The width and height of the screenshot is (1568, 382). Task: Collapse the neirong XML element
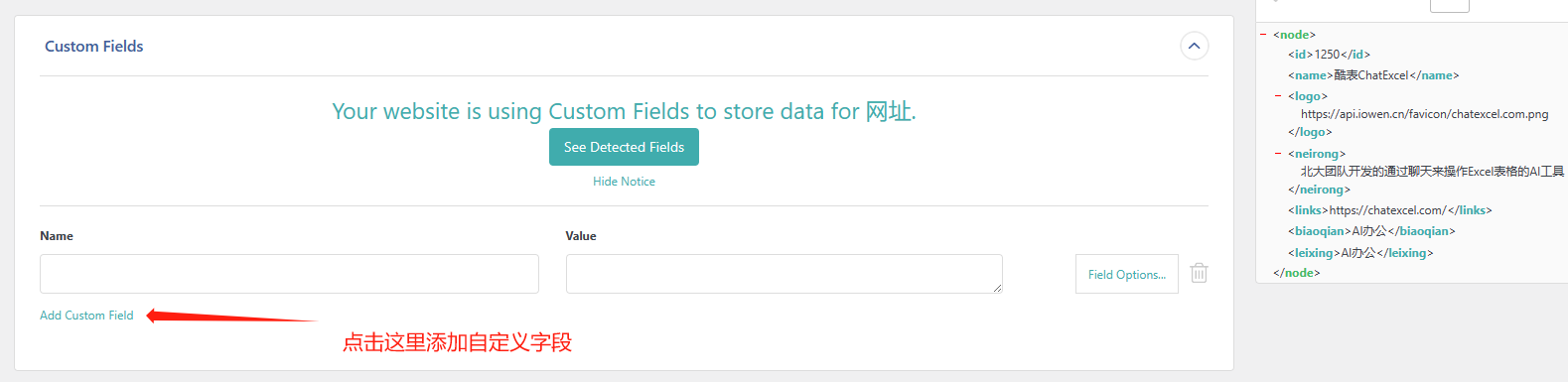(1278, 154)
